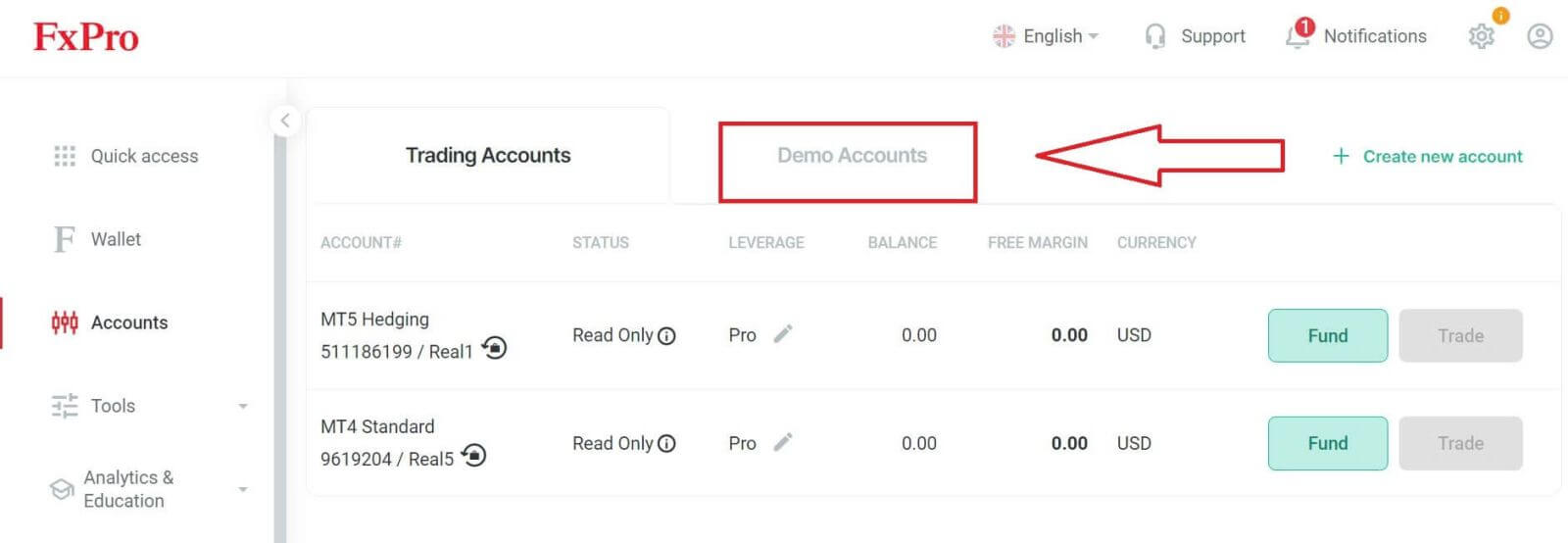Click the sidebar vertical scrollbar
Image resolution: width=1568 pixels, height=543 pixels.
click(x=280, y=323)
